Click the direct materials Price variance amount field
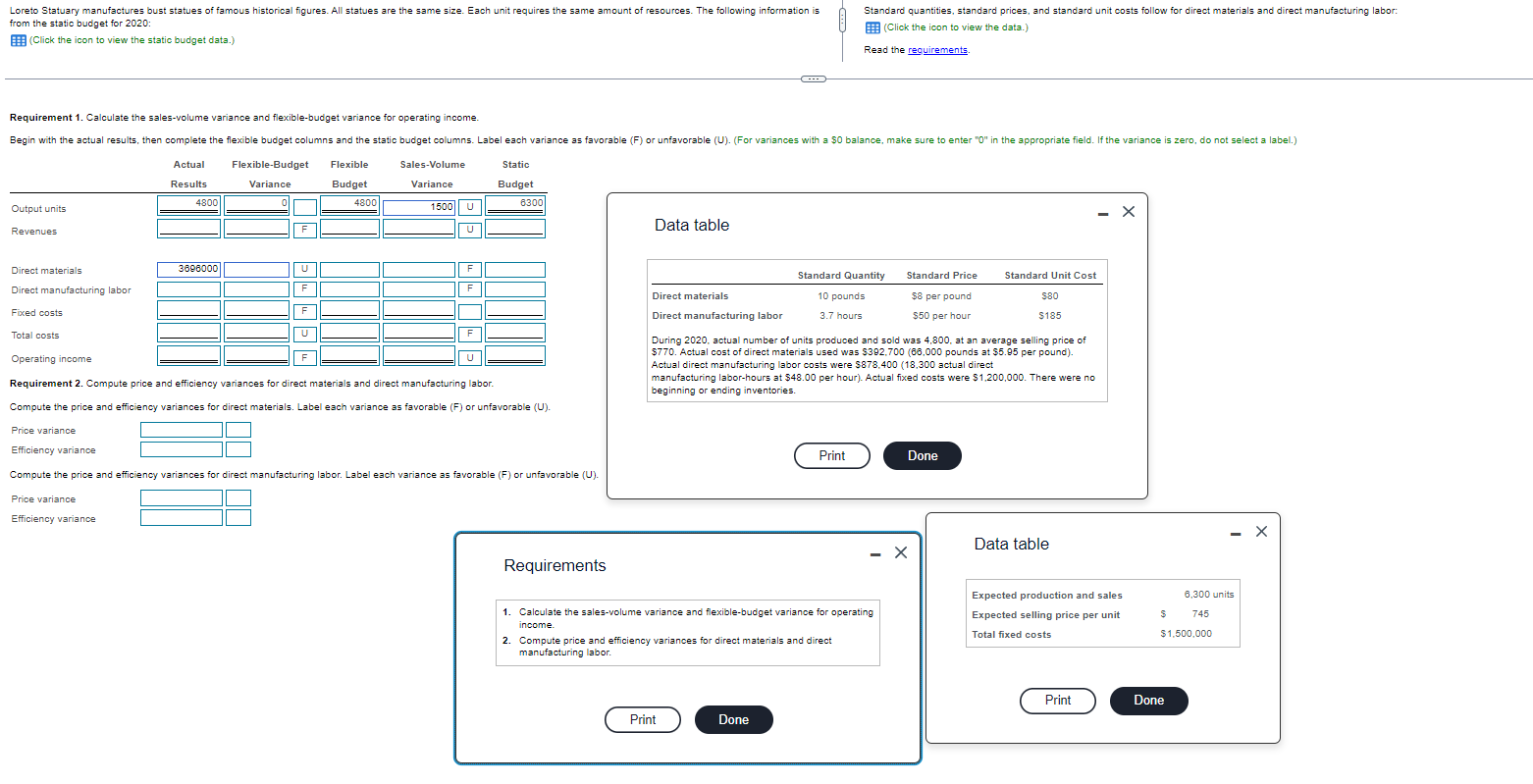 tap(182, 430)
